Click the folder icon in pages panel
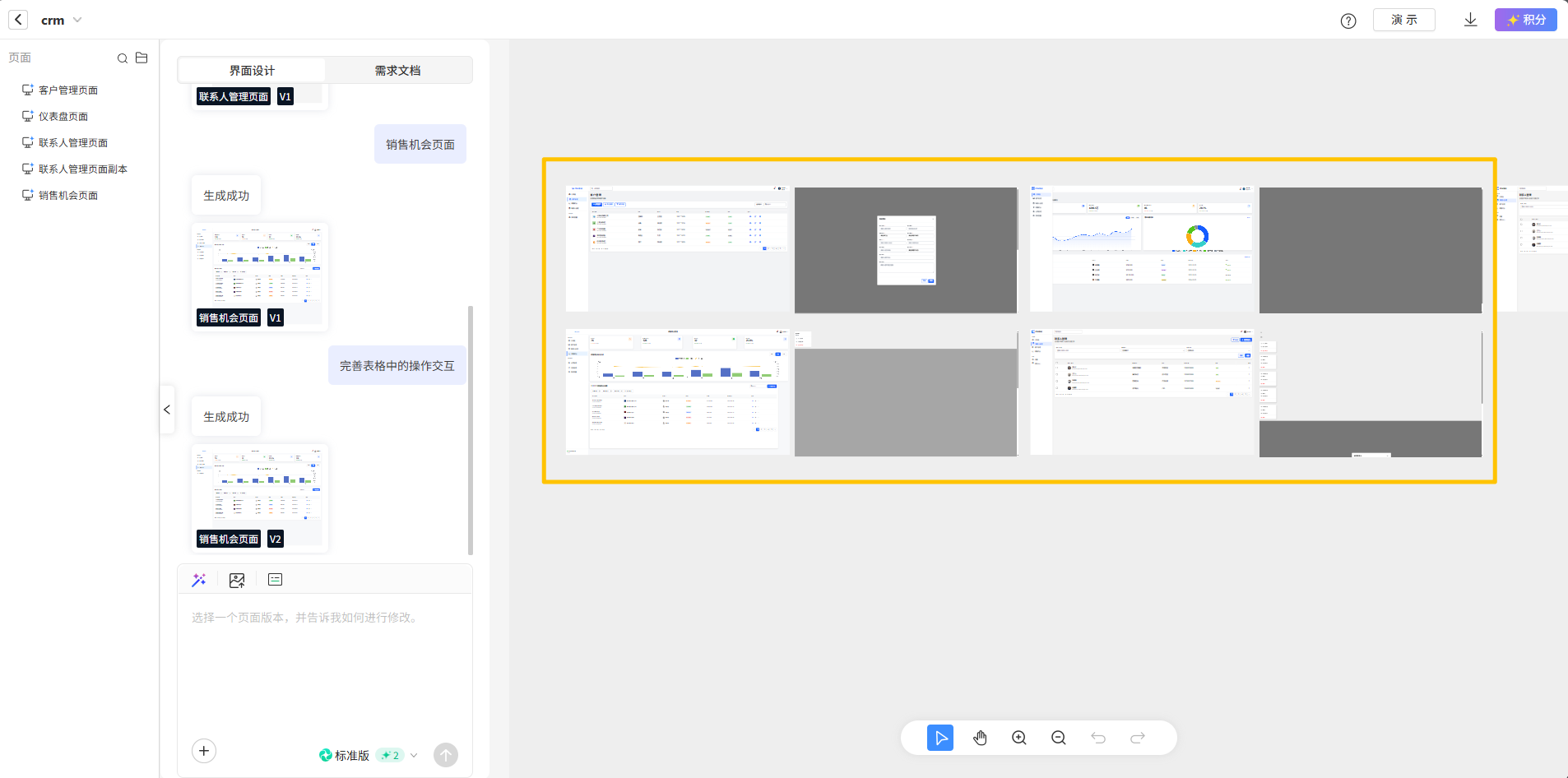The height and width of the screenshot is (778, 1568). 141,58
